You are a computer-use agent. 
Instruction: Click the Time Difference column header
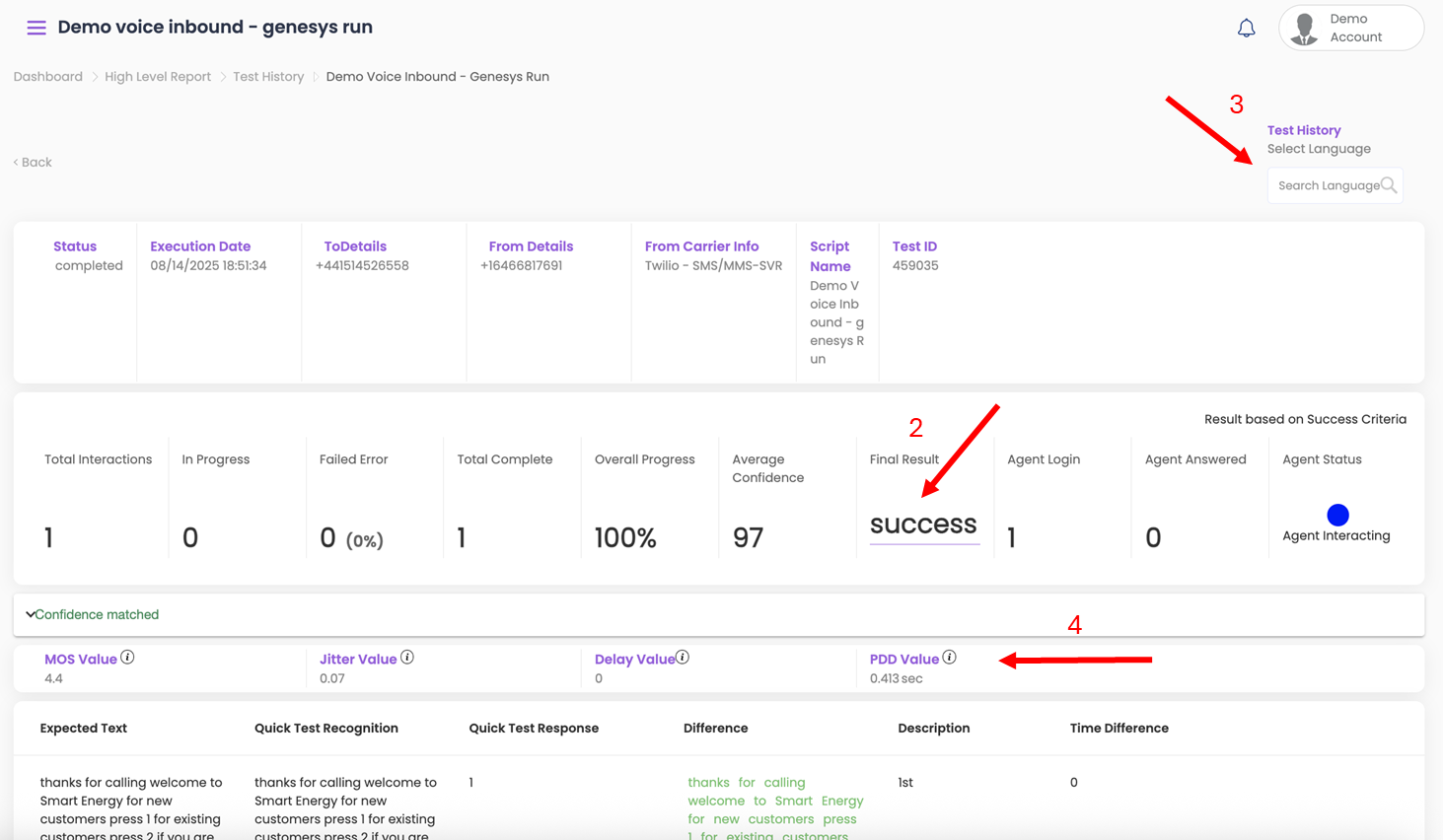click(1119, 729)
